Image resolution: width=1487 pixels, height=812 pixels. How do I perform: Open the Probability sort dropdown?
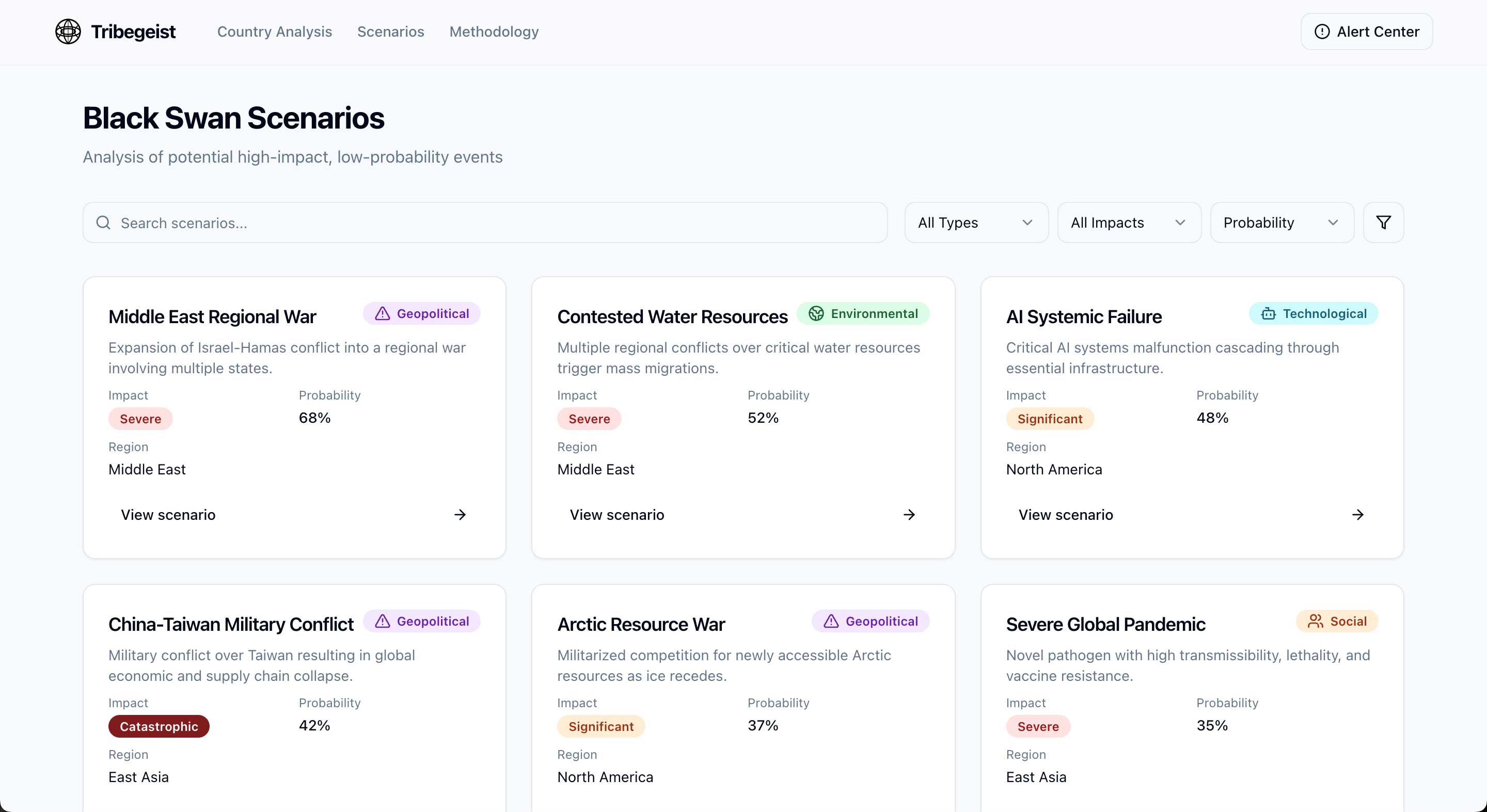coord(1282,223)
